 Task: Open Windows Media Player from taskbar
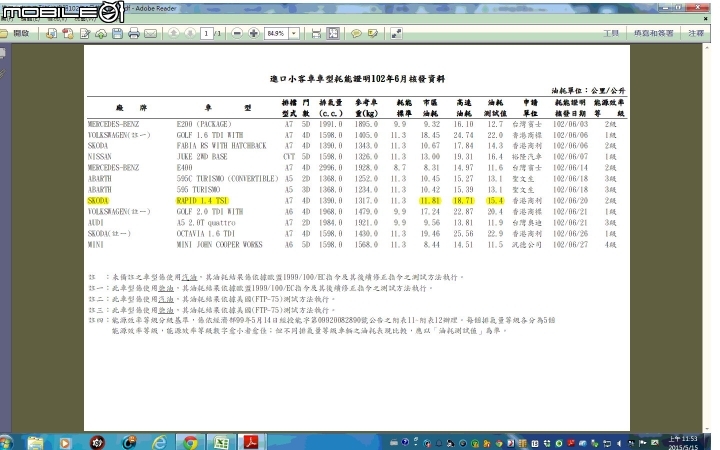coord(65,443)
